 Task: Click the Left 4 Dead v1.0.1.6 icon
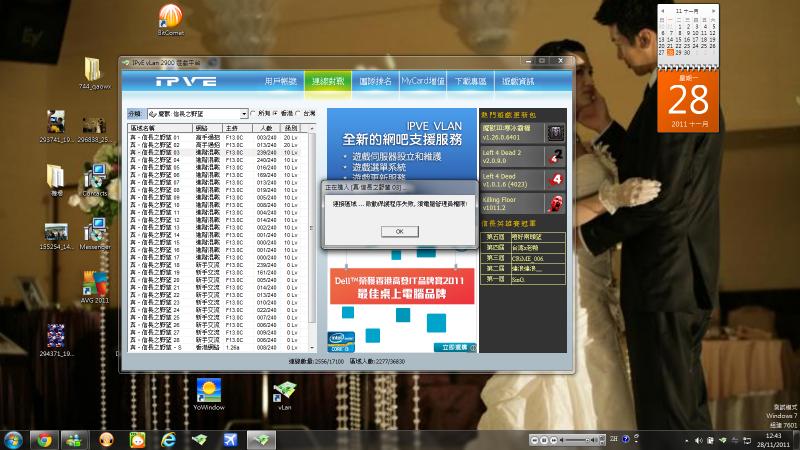pos(555,180)
